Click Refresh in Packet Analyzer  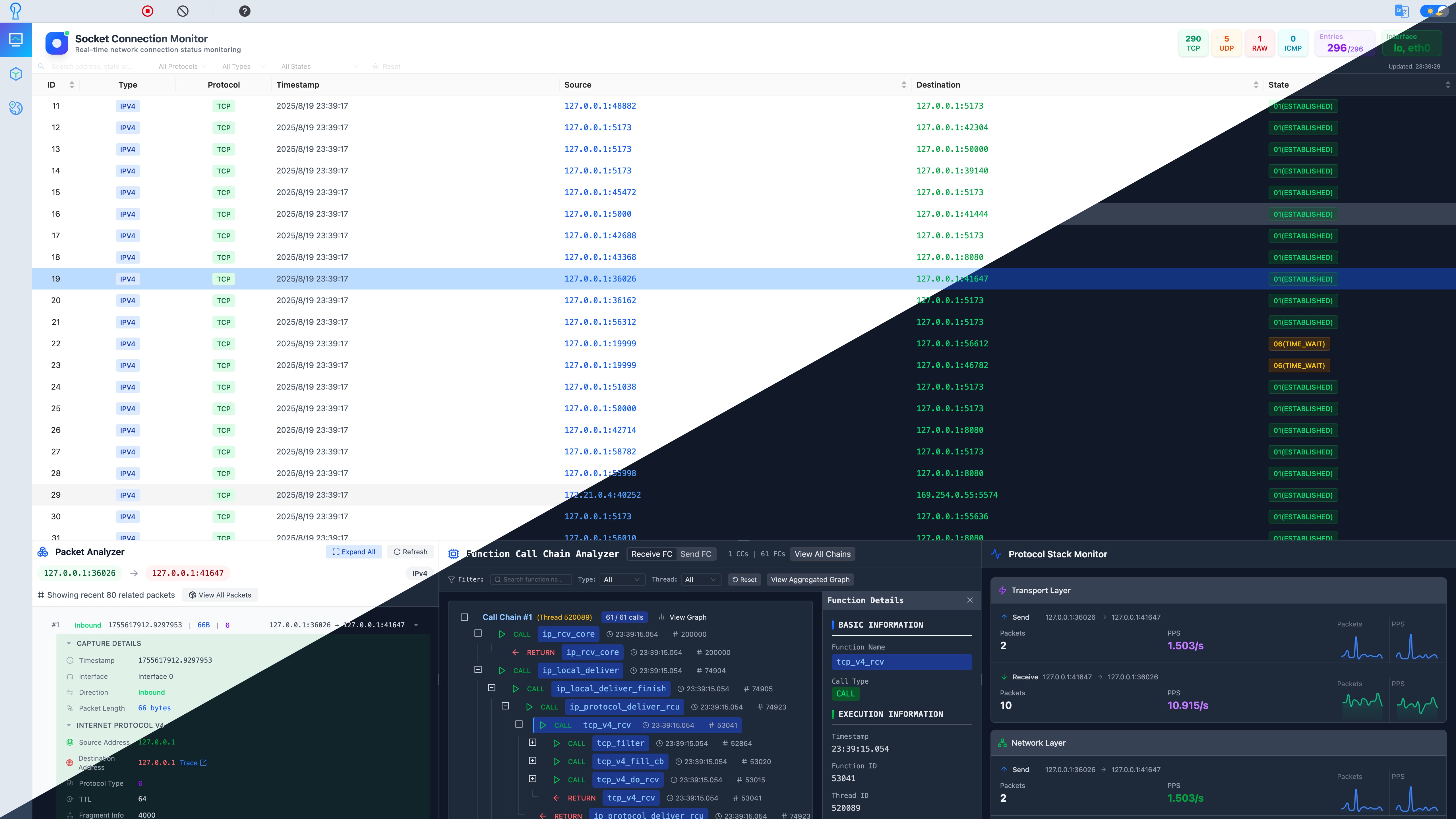(410, 552)
